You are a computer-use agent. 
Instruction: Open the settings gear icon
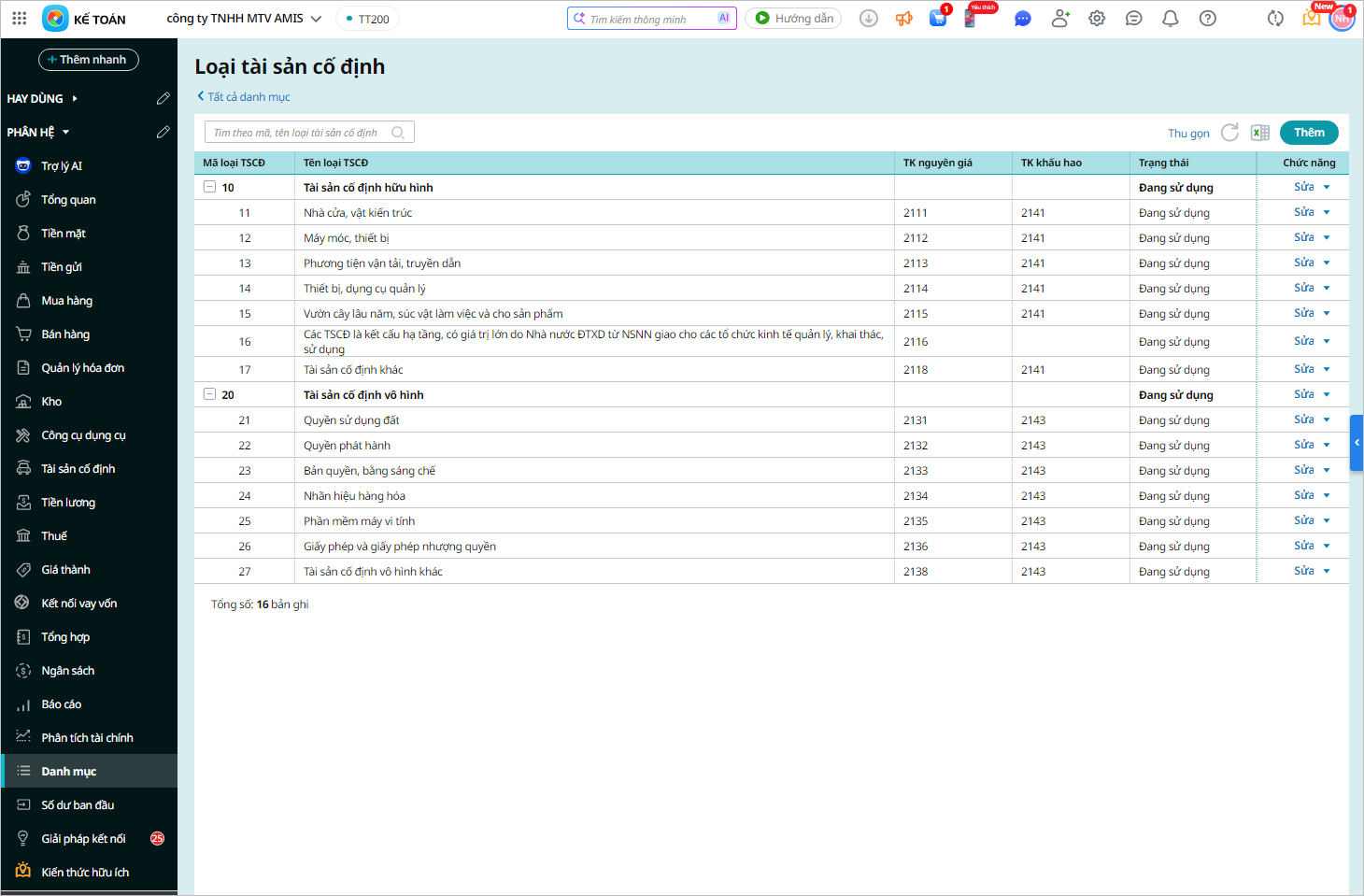(1097, 19)
